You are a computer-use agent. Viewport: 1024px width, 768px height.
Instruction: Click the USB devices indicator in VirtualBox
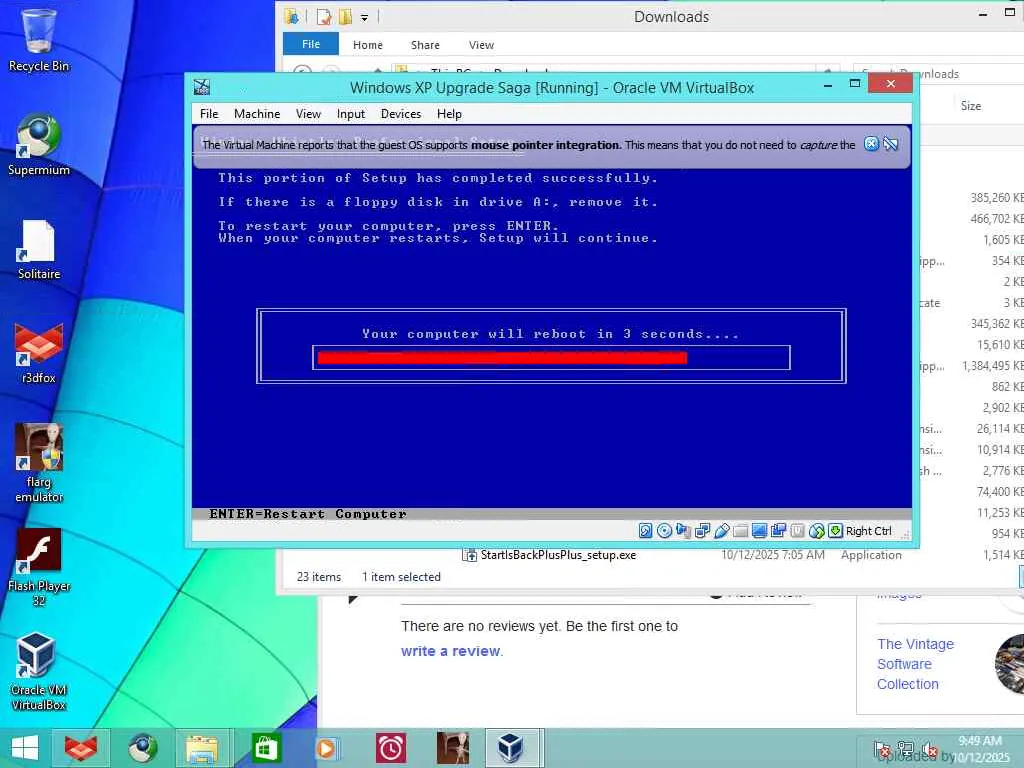click(x=721, y=531)
